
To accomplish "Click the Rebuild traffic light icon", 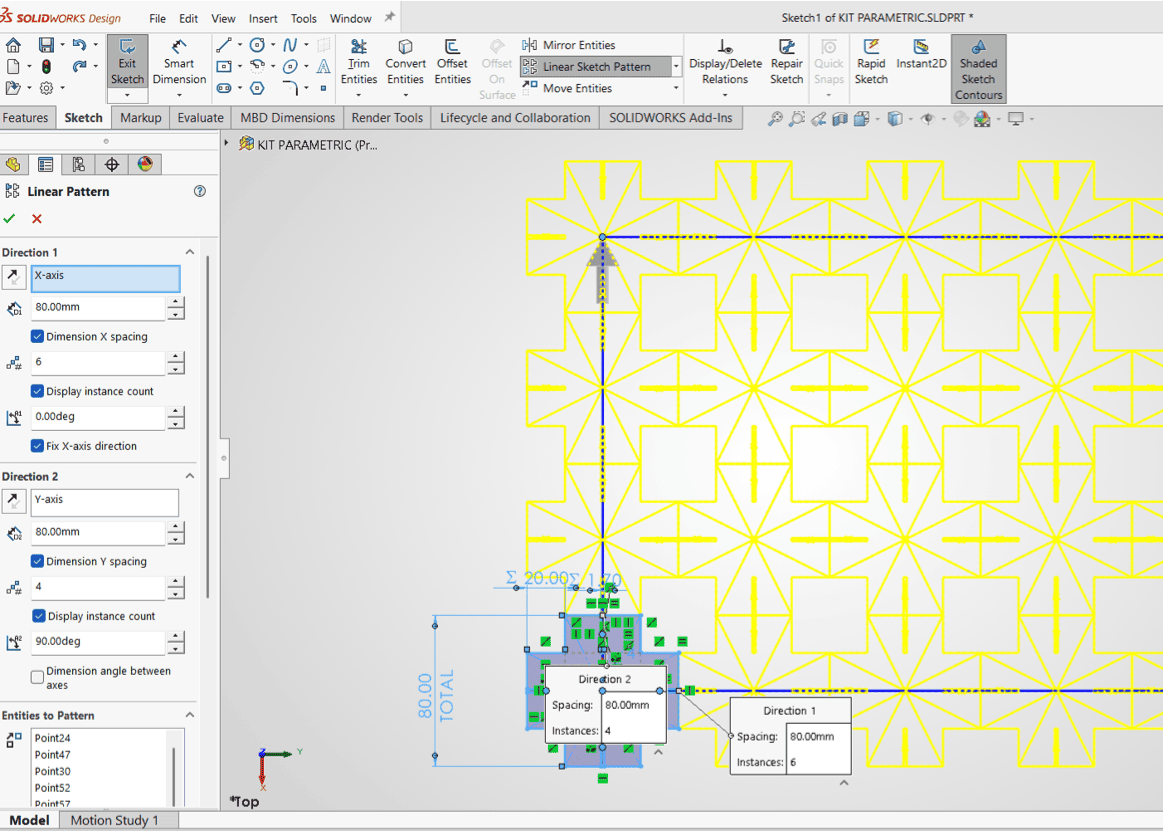I will [46, 67].
